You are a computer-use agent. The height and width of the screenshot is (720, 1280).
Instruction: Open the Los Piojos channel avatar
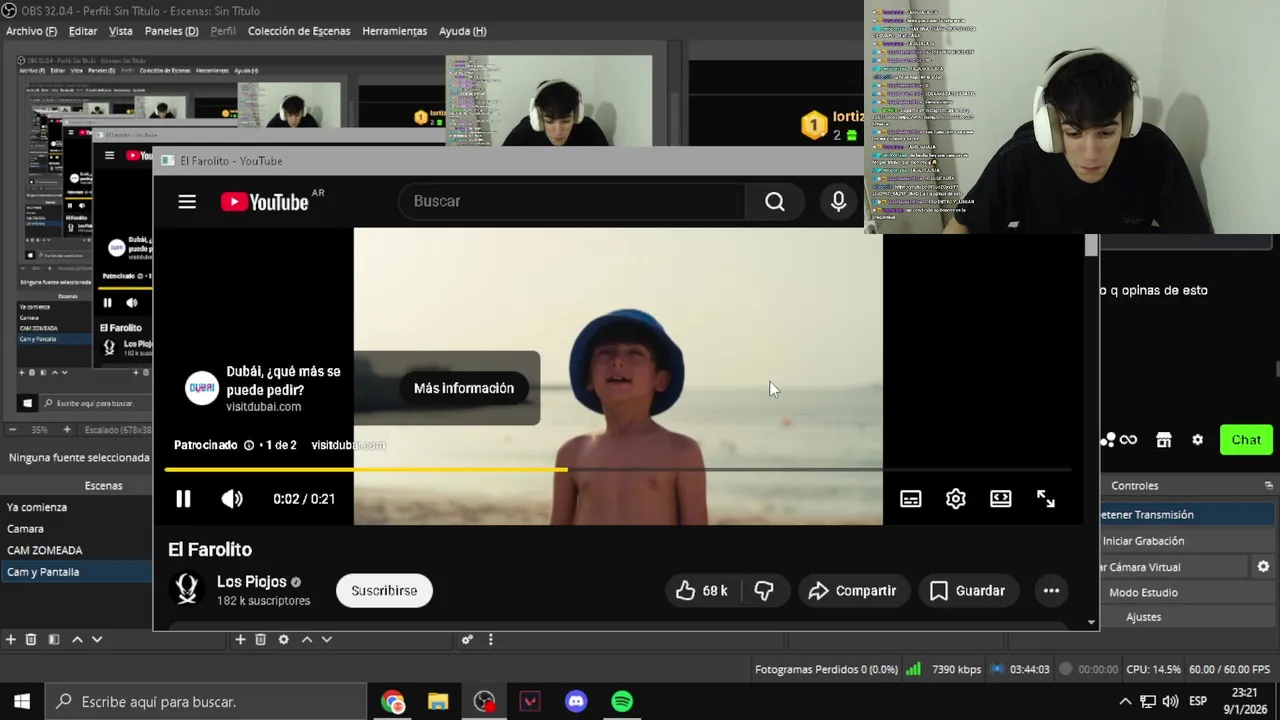point(187,589)
